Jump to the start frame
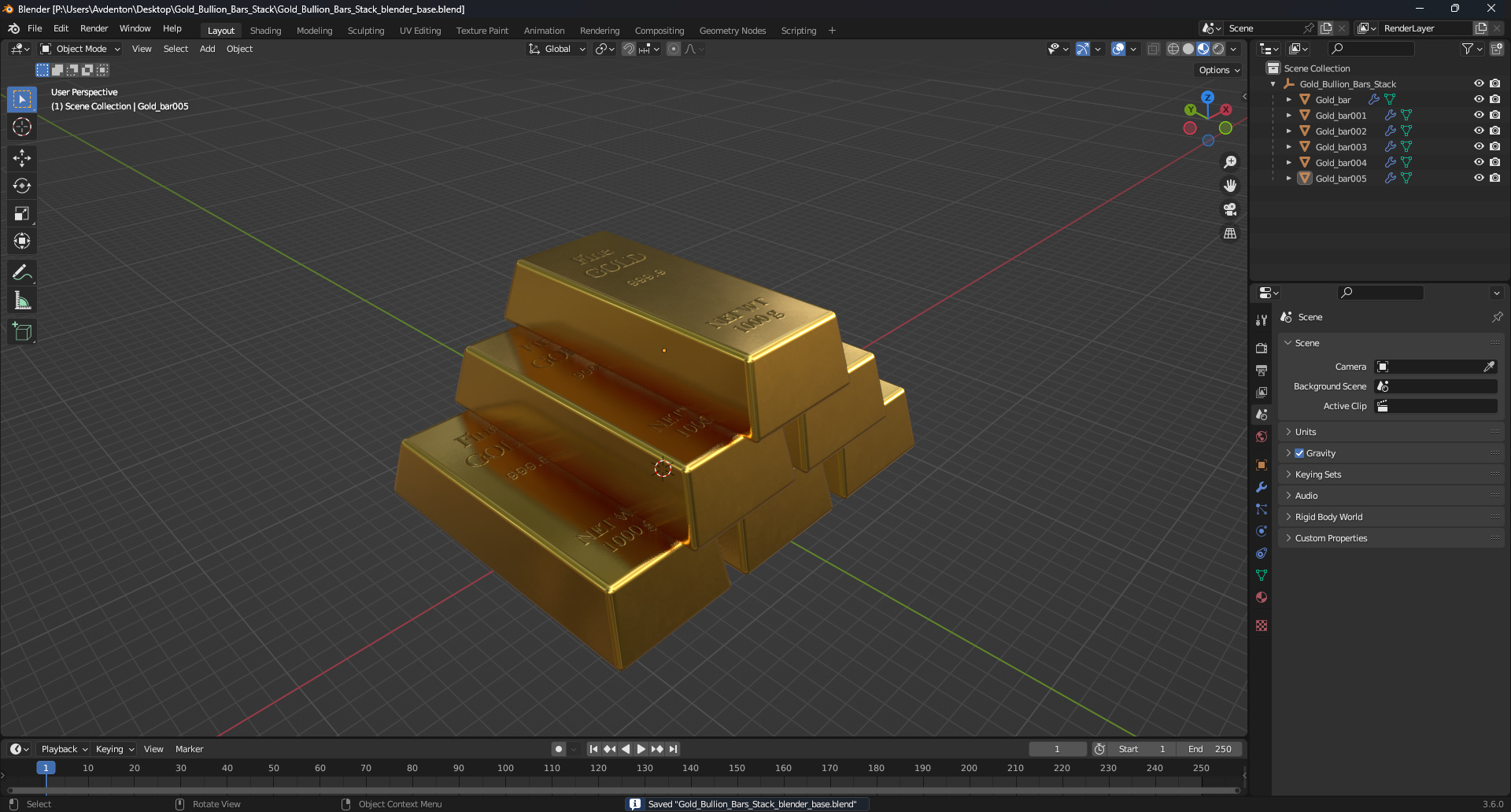Image resolution: width=1511 pixels, height=812 pixels. click(x=593, y=749)
